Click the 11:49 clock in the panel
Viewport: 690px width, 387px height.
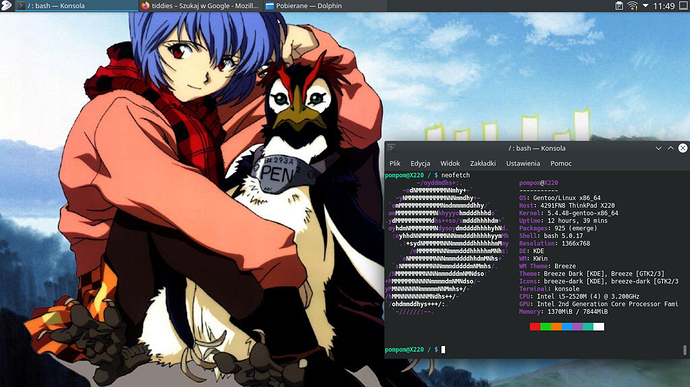click(664, 6)
